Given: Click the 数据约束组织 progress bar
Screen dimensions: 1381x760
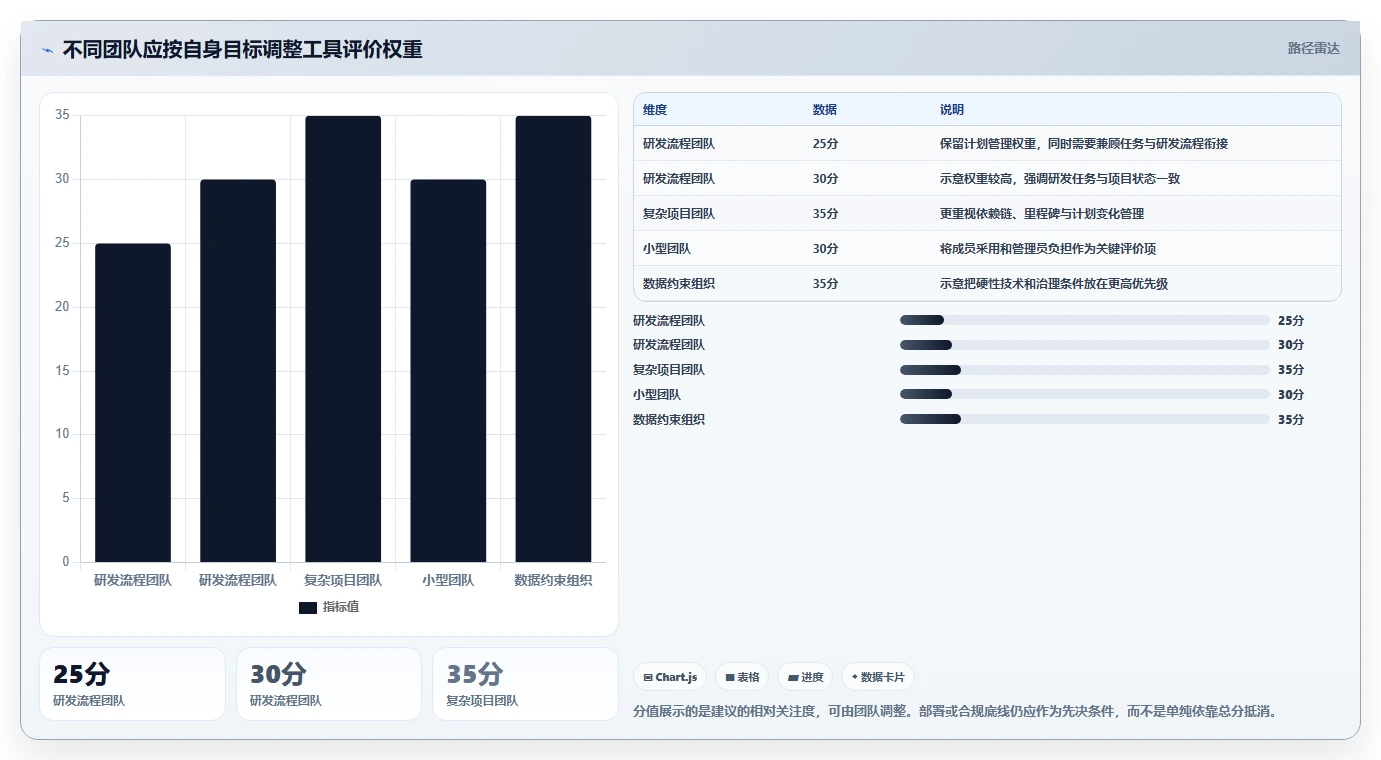Looking at the screenshot, I should coord(1085,419).
